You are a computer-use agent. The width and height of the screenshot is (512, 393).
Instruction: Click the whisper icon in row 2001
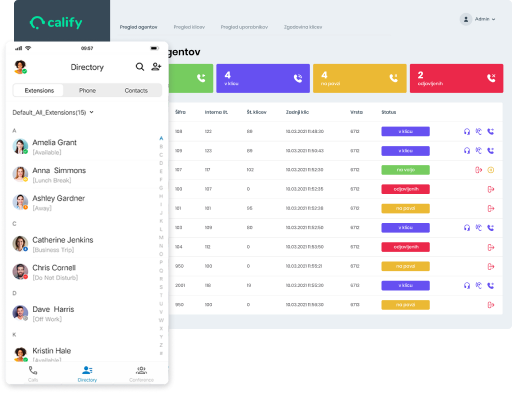[478, 286]
